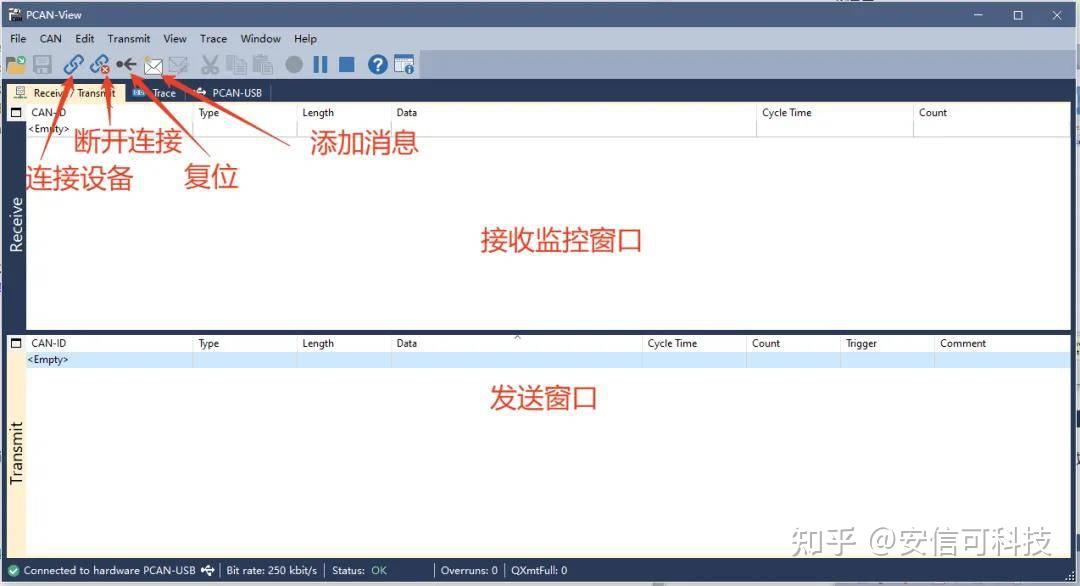Click the green connected check icon in status bar

(x=13, y=570)
